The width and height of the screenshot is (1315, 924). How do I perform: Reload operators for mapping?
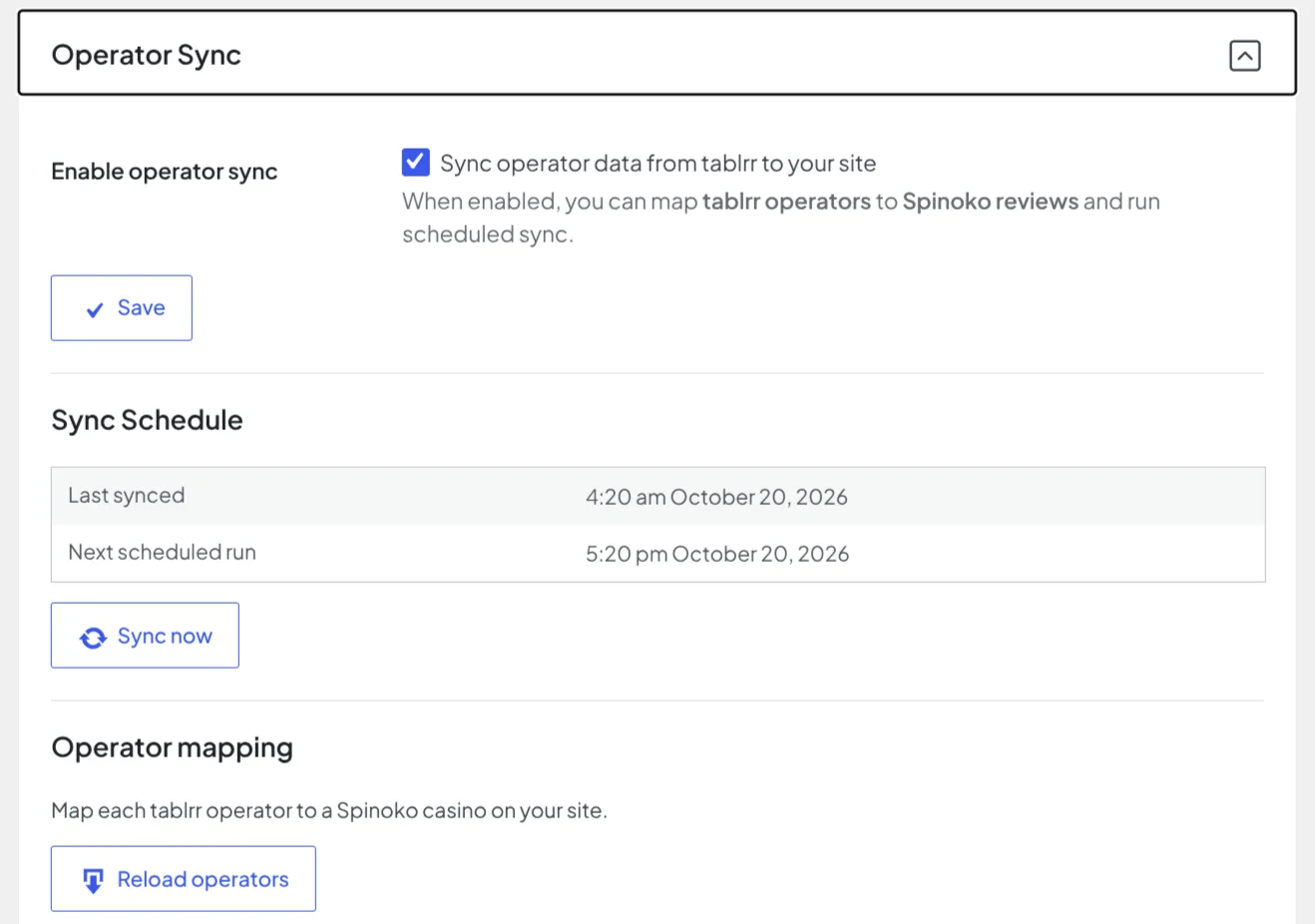[x=184, y=878]
